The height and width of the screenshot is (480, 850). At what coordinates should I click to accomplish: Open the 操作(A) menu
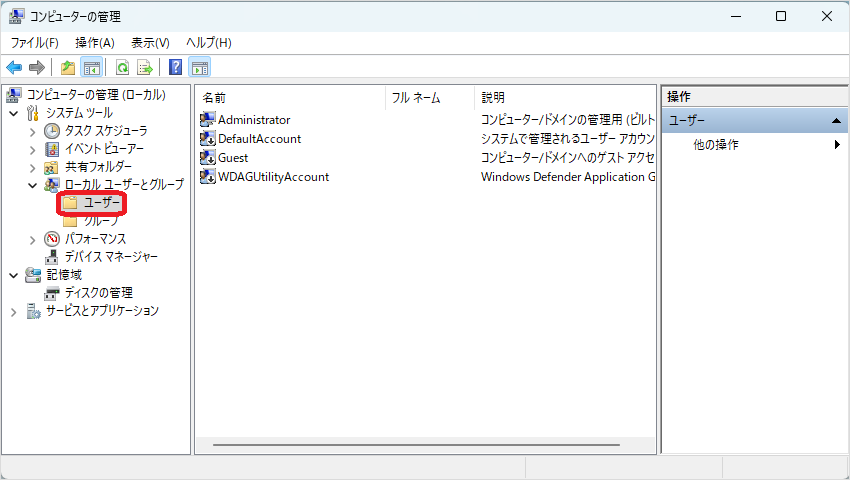pos(95,43)
